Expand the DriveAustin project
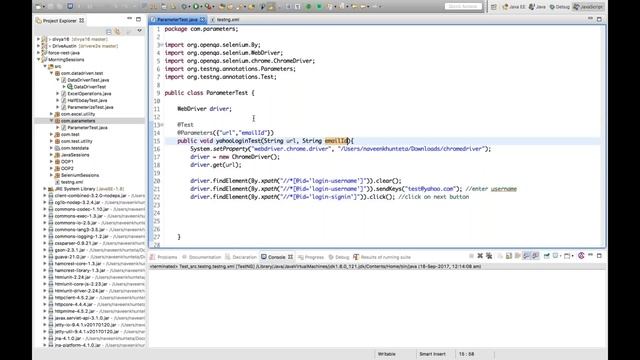 coord(39,46)
